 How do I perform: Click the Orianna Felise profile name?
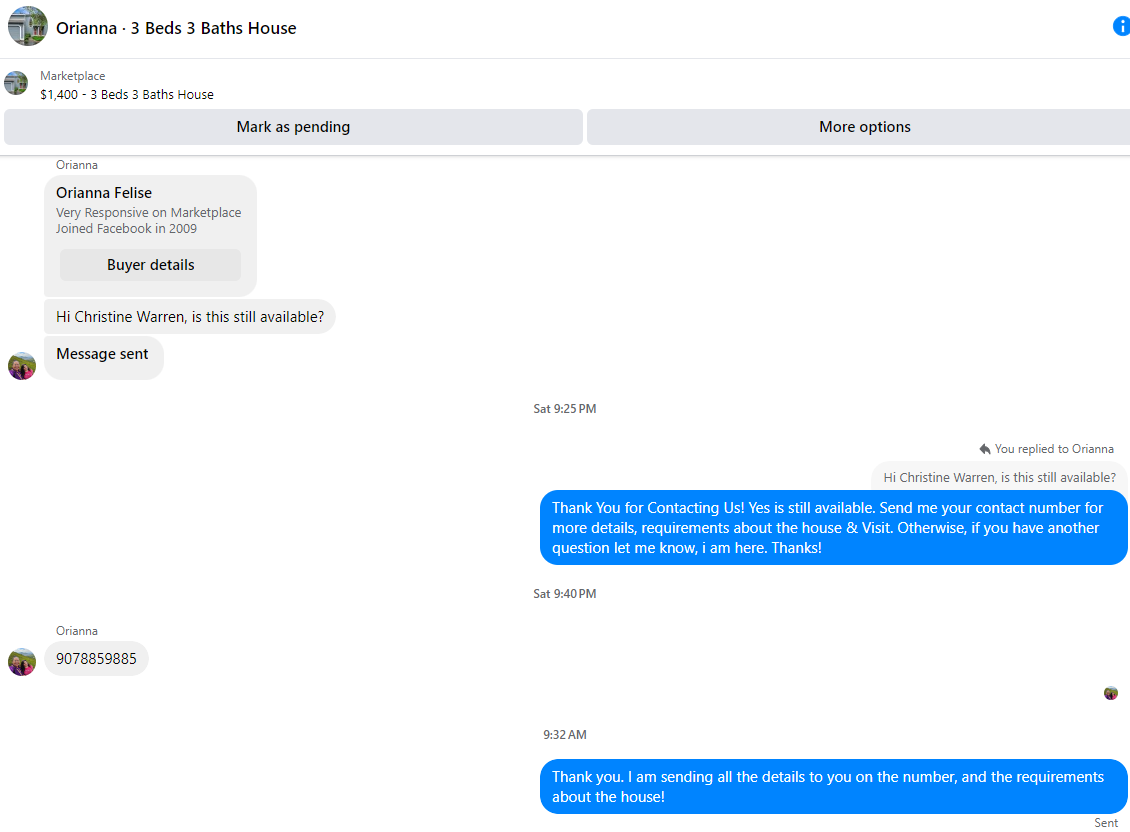(104, 192)
